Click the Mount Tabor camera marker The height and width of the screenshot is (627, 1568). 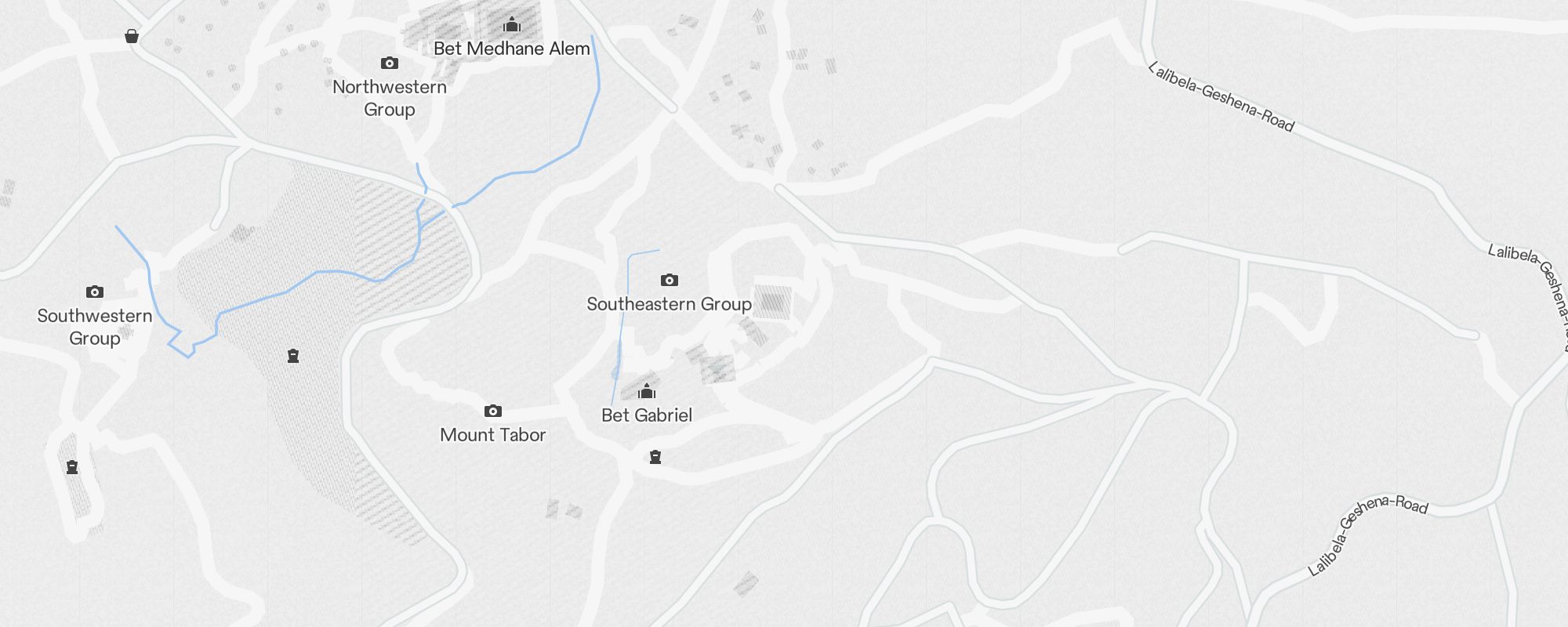click(493, 411)
